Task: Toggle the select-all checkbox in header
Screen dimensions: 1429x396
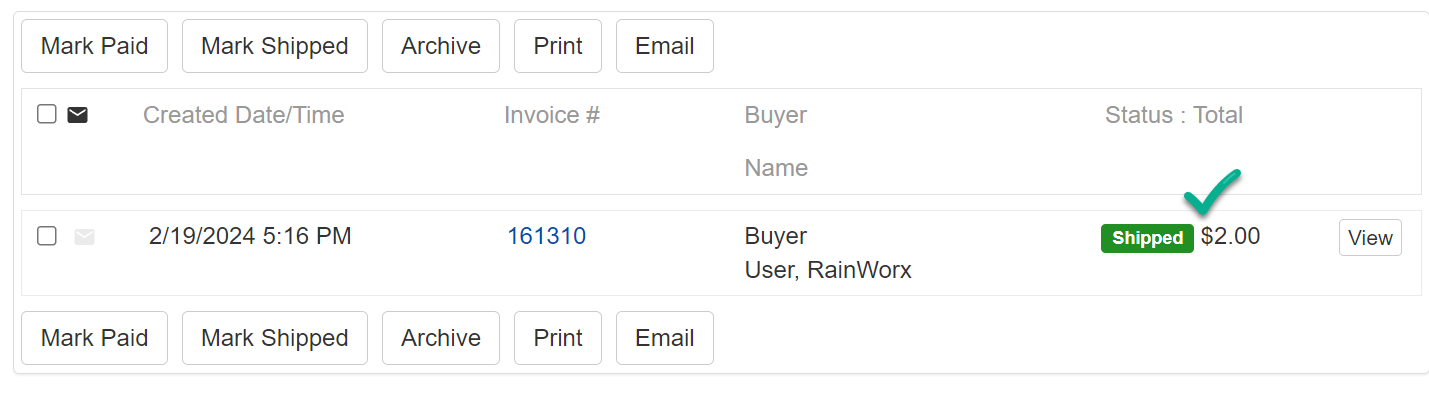Action: [46, 114]
